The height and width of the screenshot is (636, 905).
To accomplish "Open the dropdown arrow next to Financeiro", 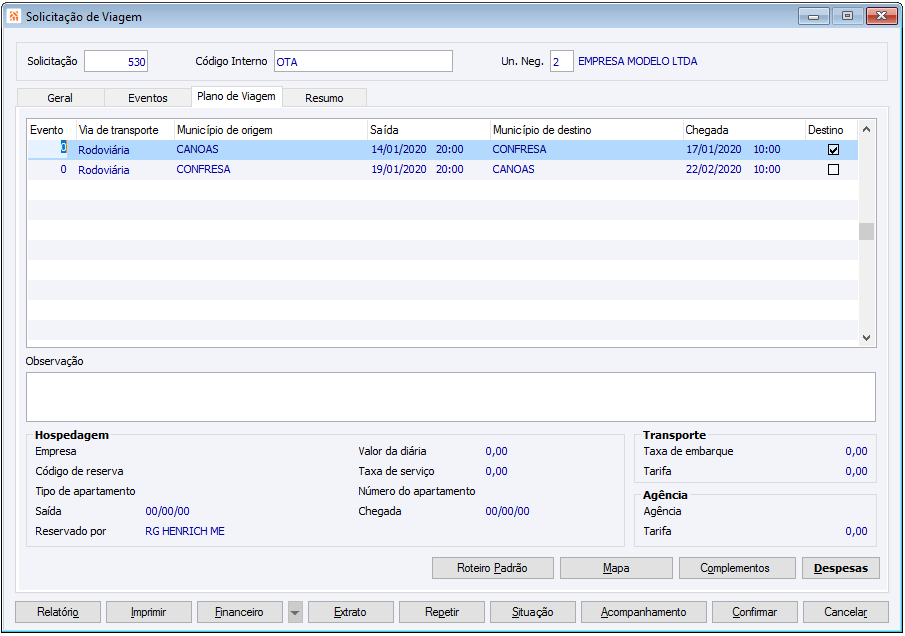I will 295,612.
